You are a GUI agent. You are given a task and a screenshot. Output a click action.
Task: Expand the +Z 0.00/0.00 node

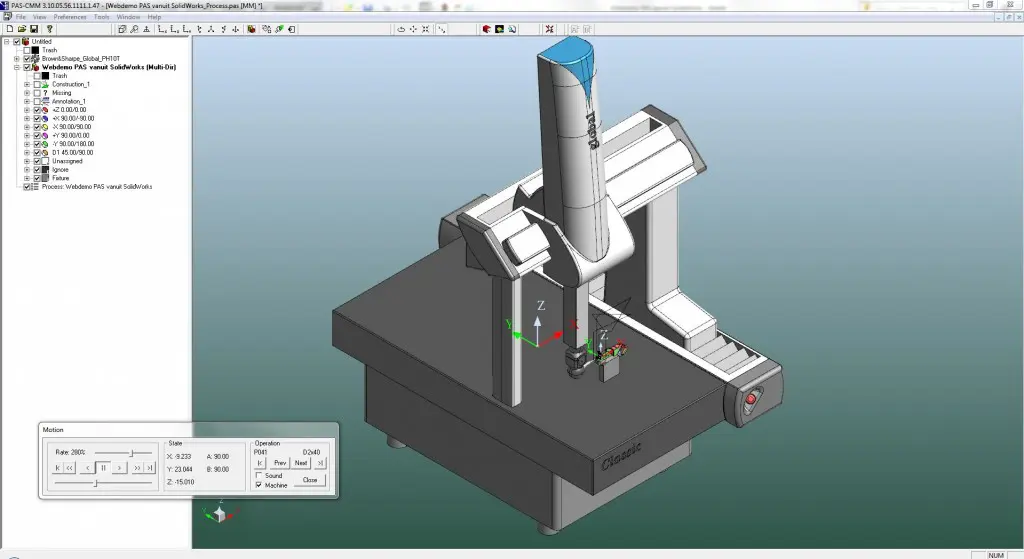click(27, 110)
